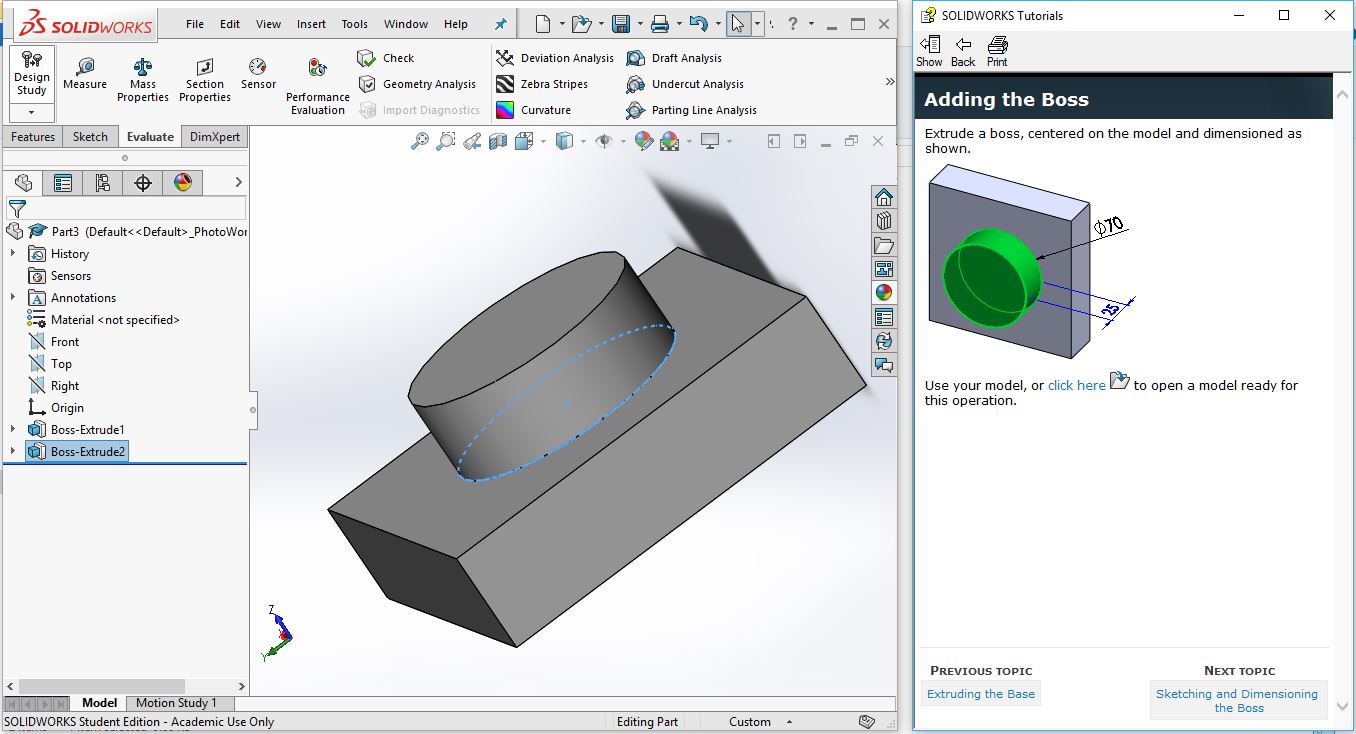Expand more manager tabs arrow
This screenshot has width=1356, height=734.
tap(238, 182)
